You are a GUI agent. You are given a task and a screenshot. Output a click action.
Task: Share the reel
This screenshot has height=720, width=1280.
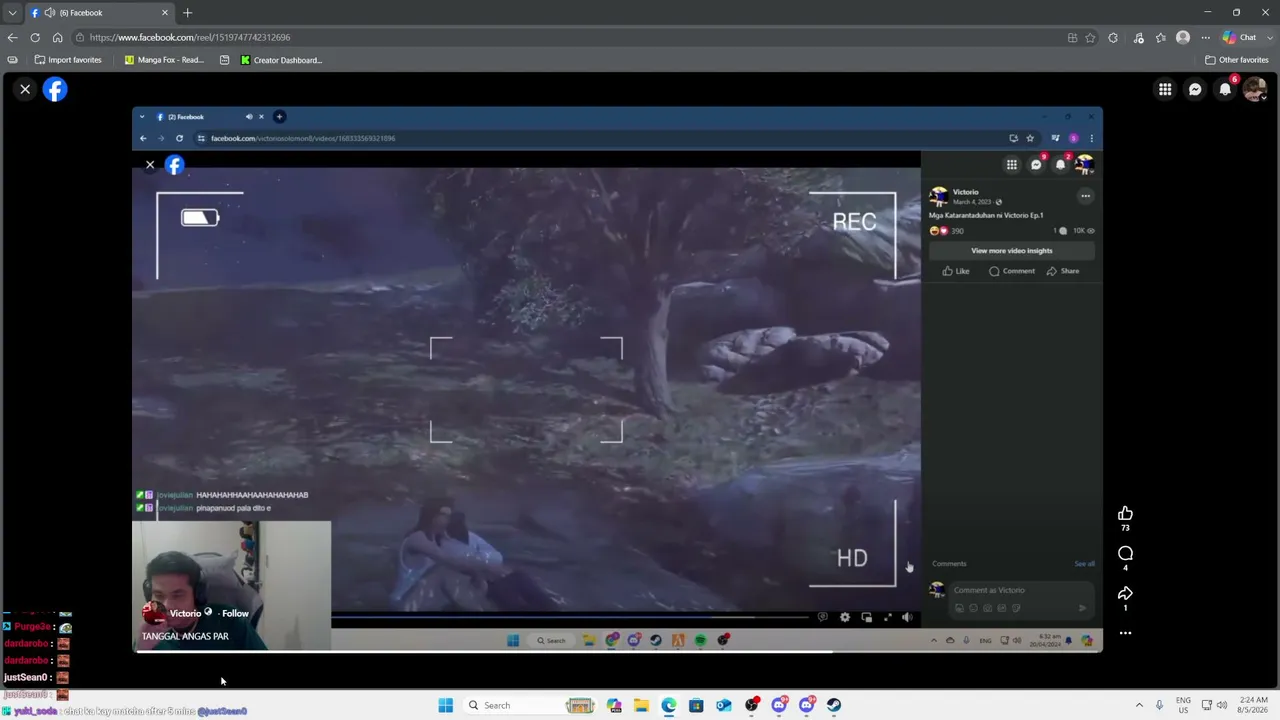(1125, 593)
